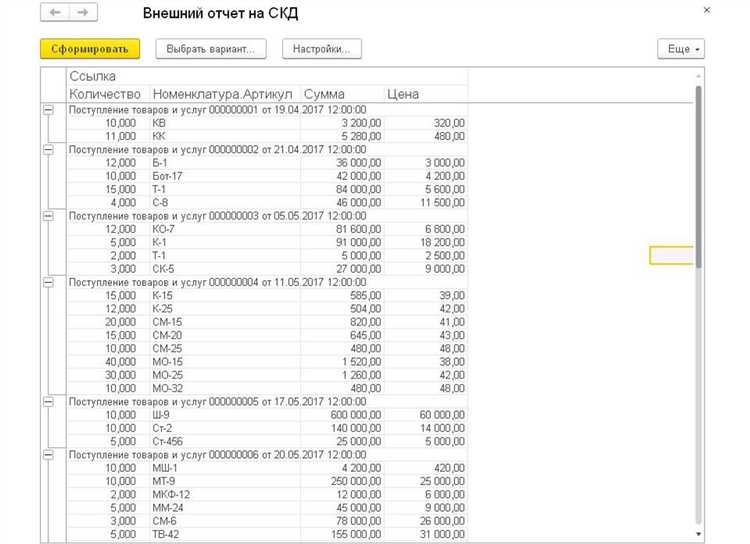Select the sum cell 250 000,00
Screen dimensions: 750x544
click(342, 481)
